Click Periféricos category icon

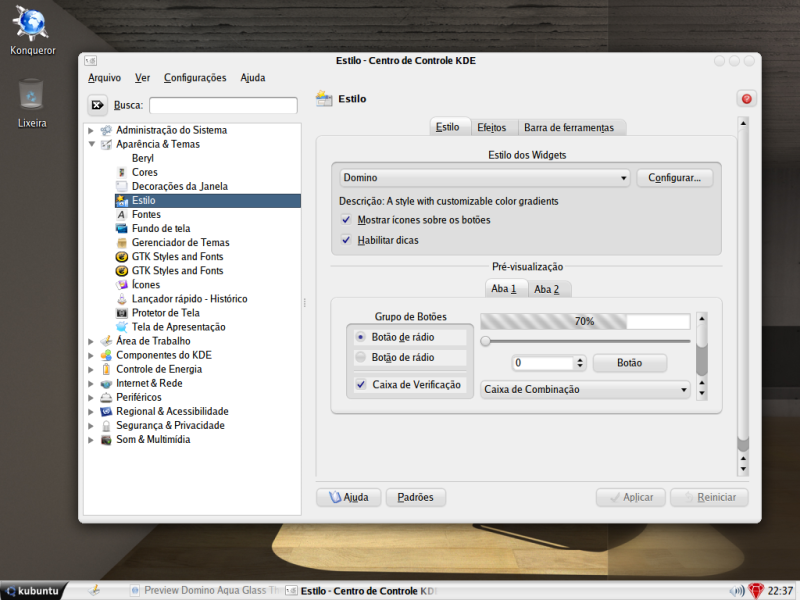[106, 397]
